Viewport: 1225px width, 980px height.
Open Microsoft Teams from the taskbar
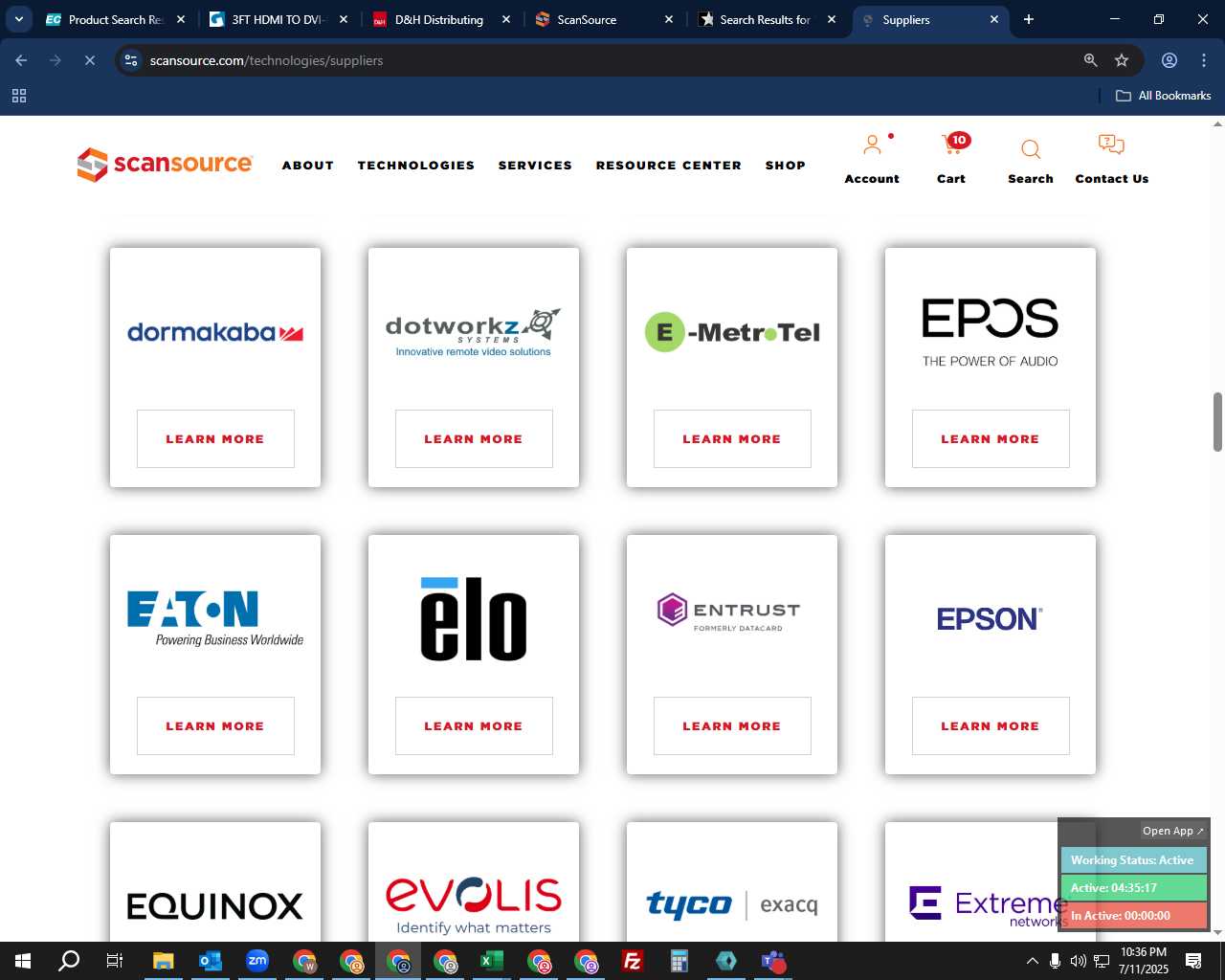[x=773, y=961]
